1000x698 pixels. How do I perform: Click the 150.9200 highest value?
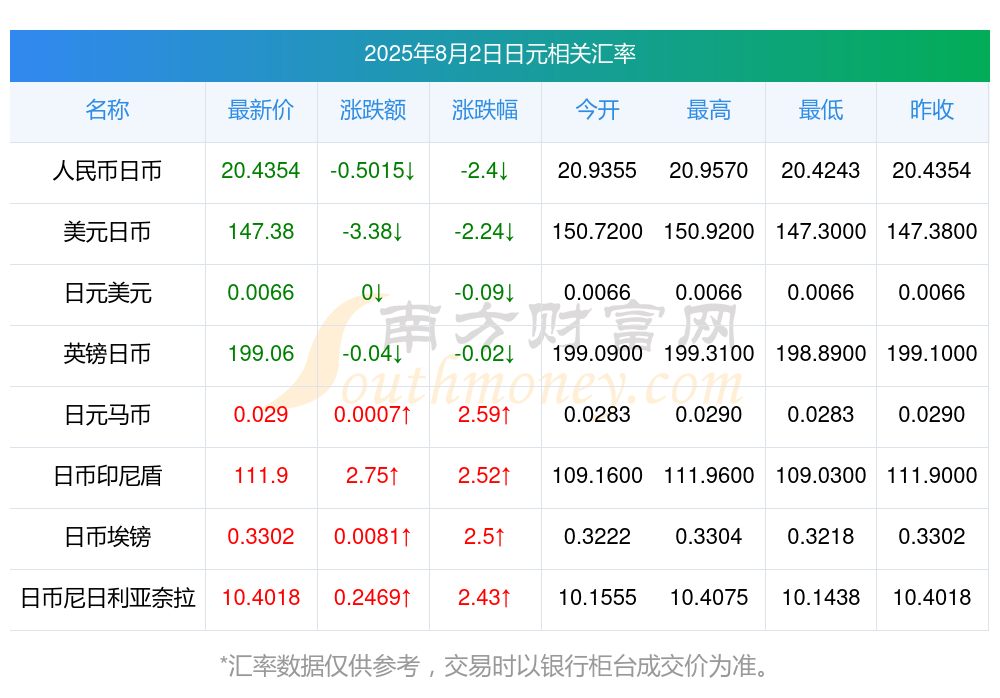(709, 231)
